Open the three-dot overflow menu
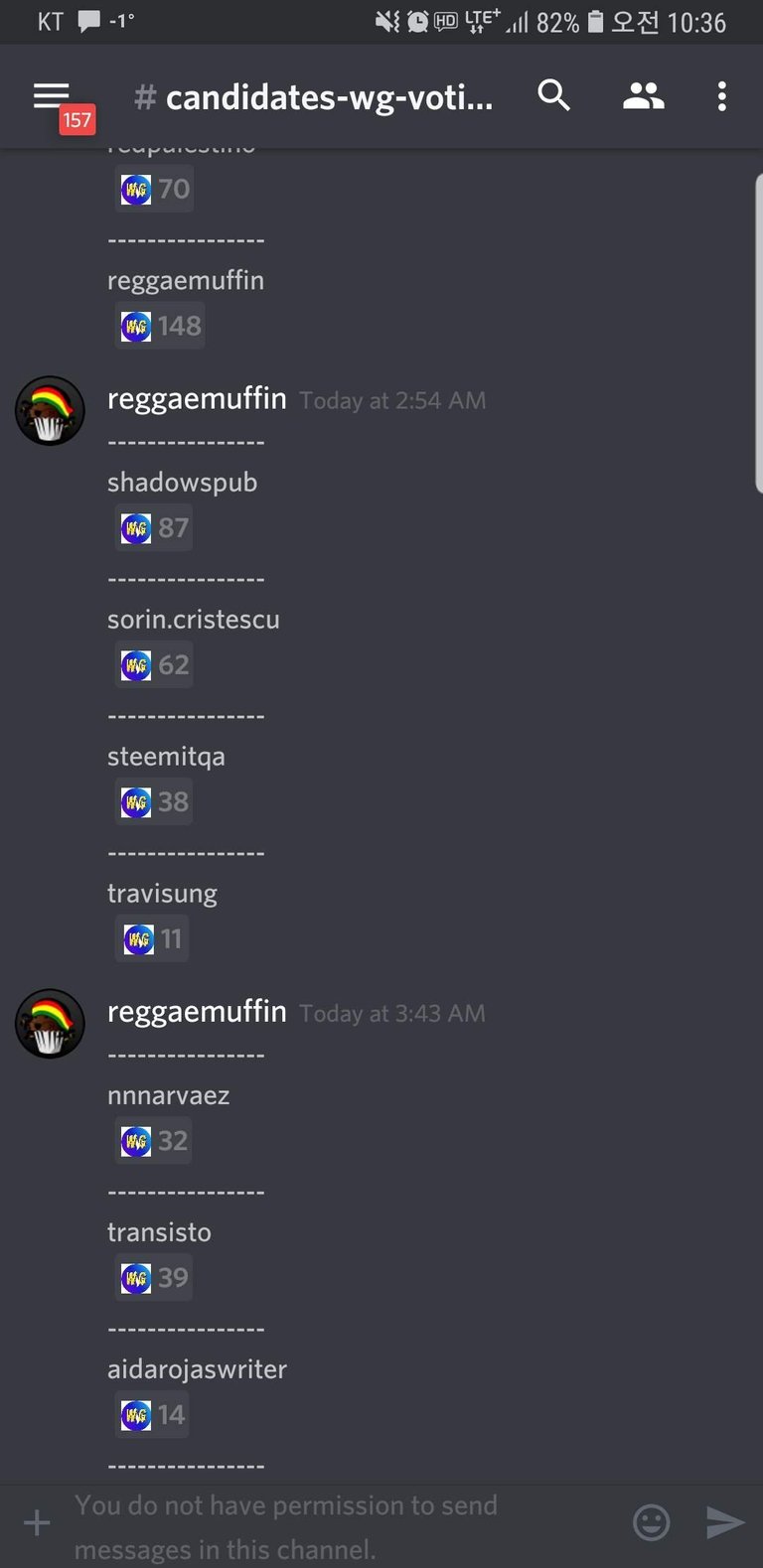This screenshot has width=763, height=1568. [722, 96]
